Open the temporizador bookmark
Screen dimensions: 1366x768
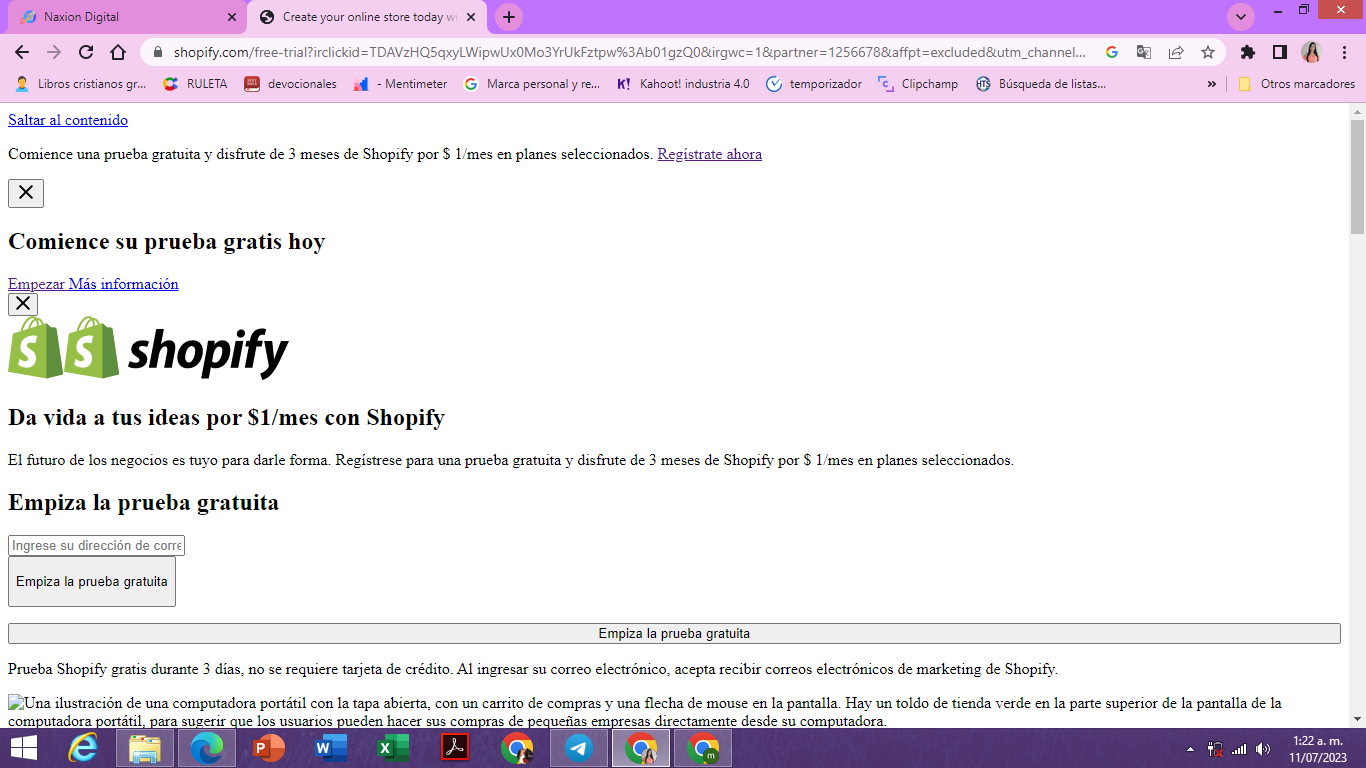(814, 84)
